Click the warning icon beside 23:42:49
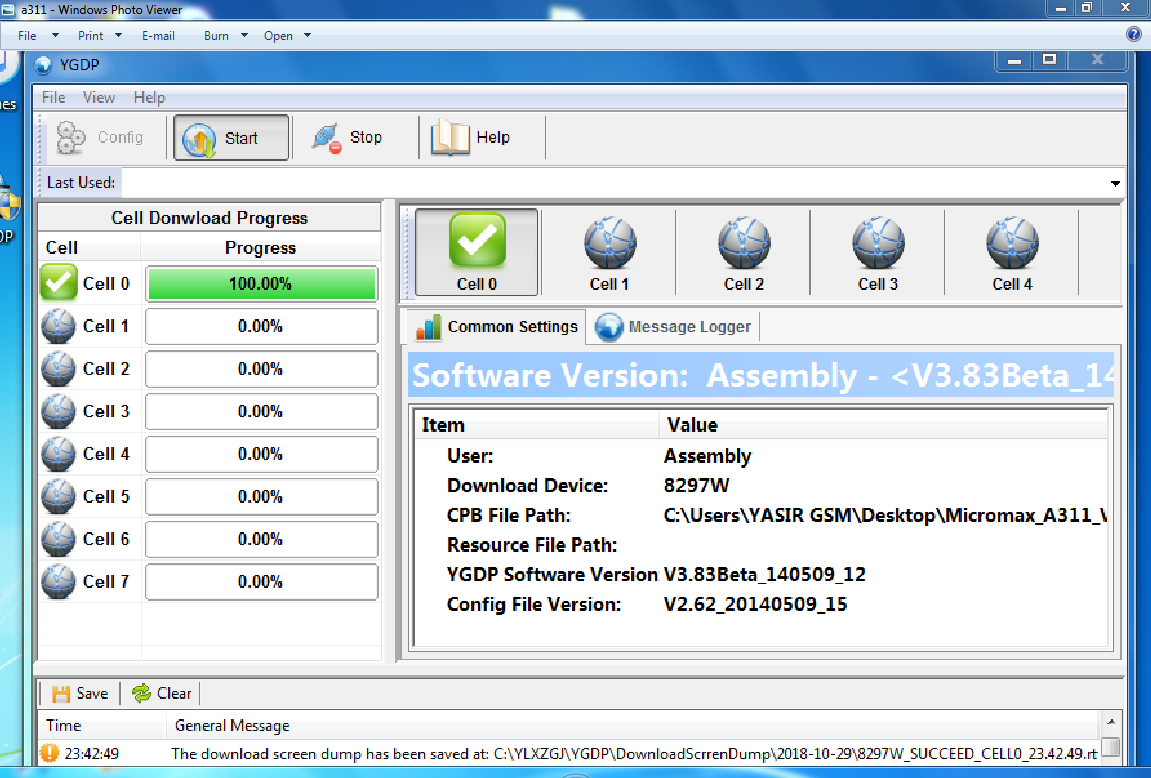The width and height of the screenshot is (1151, 778). 49,753
